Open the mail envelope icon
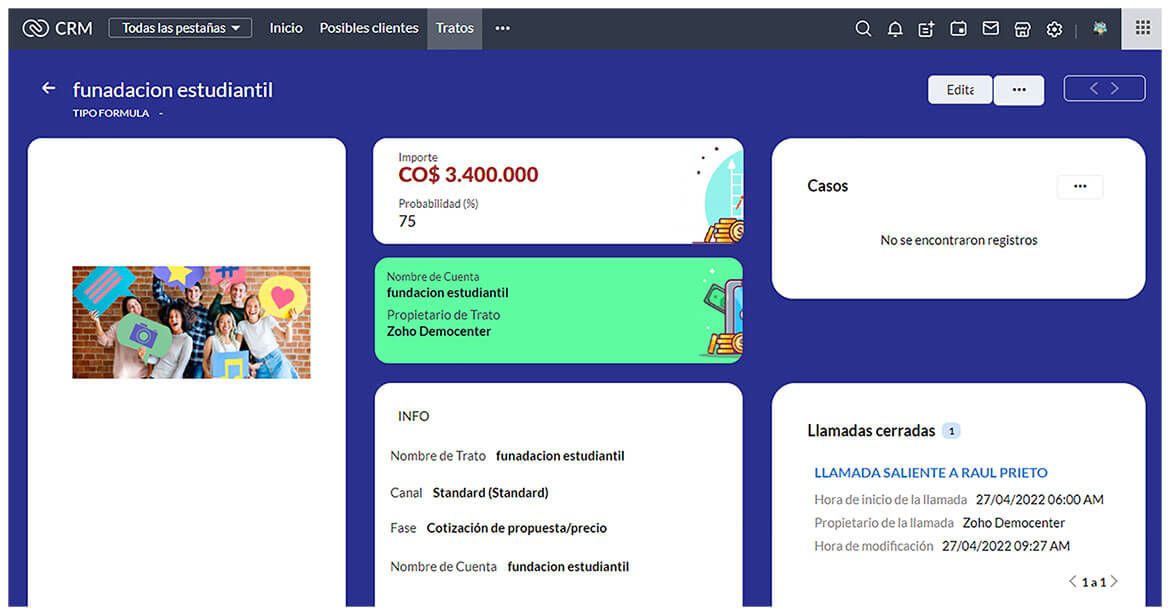1170x615 pixels. click(x=990, y=28)
